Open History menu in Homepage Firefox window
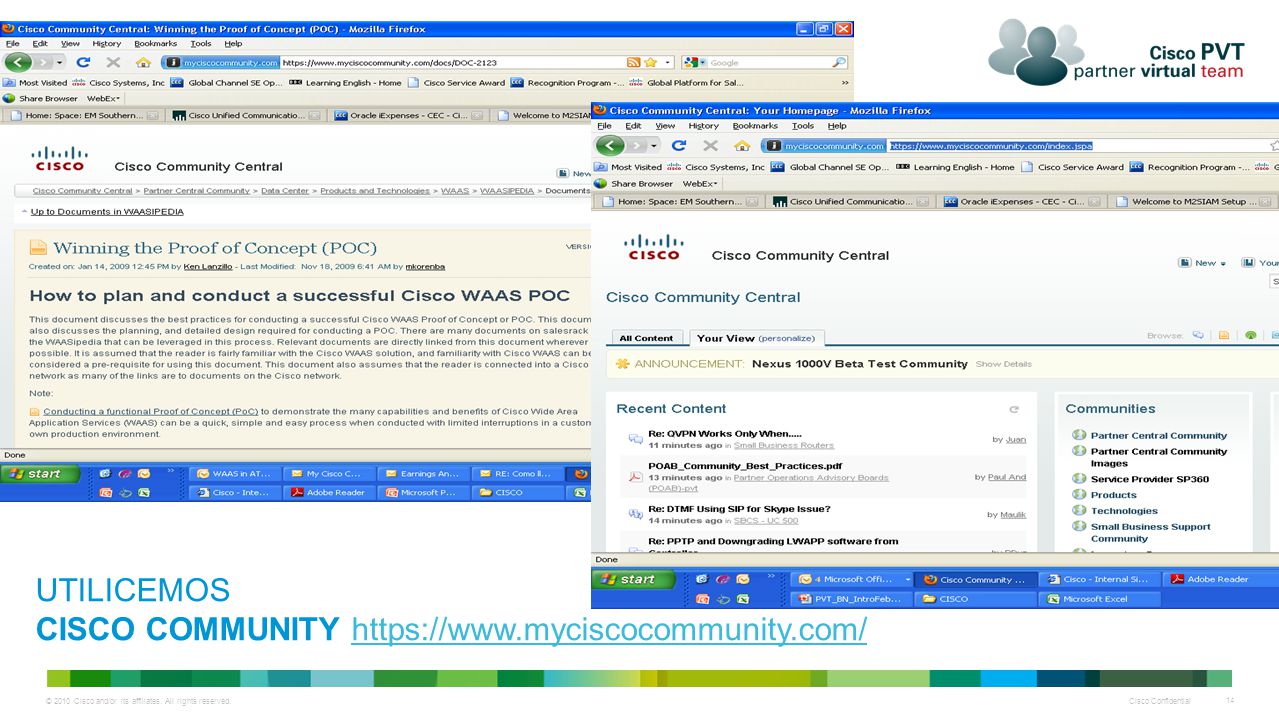 703,126
